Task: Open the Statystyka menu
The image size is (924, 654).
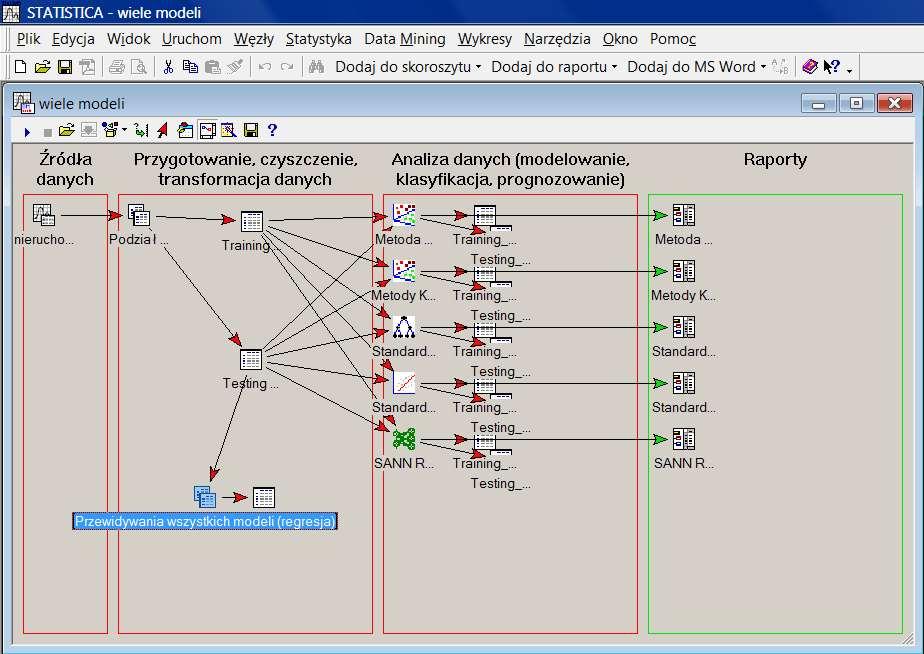Action: (318, 39)
